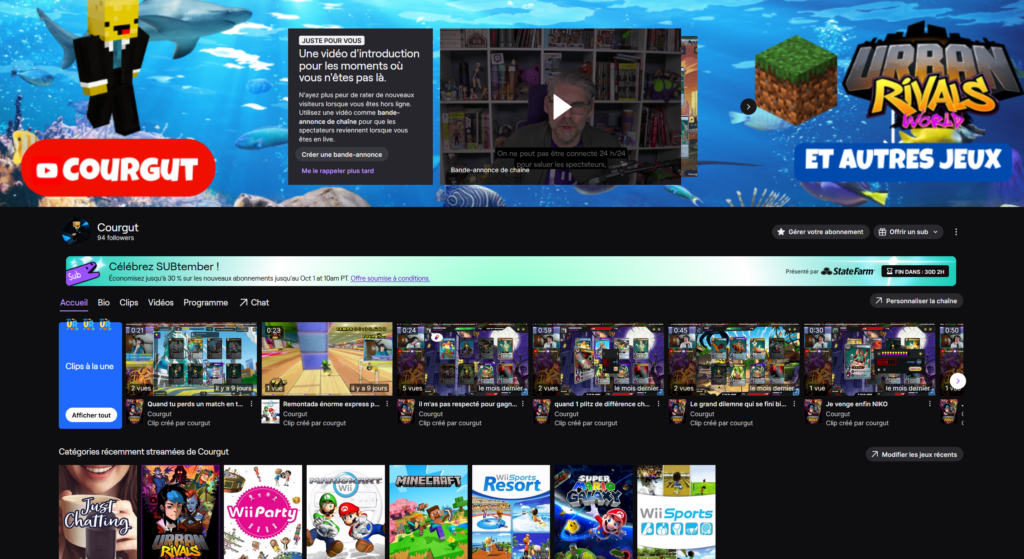Play the channel trailer video

click(x=561, y=106)
